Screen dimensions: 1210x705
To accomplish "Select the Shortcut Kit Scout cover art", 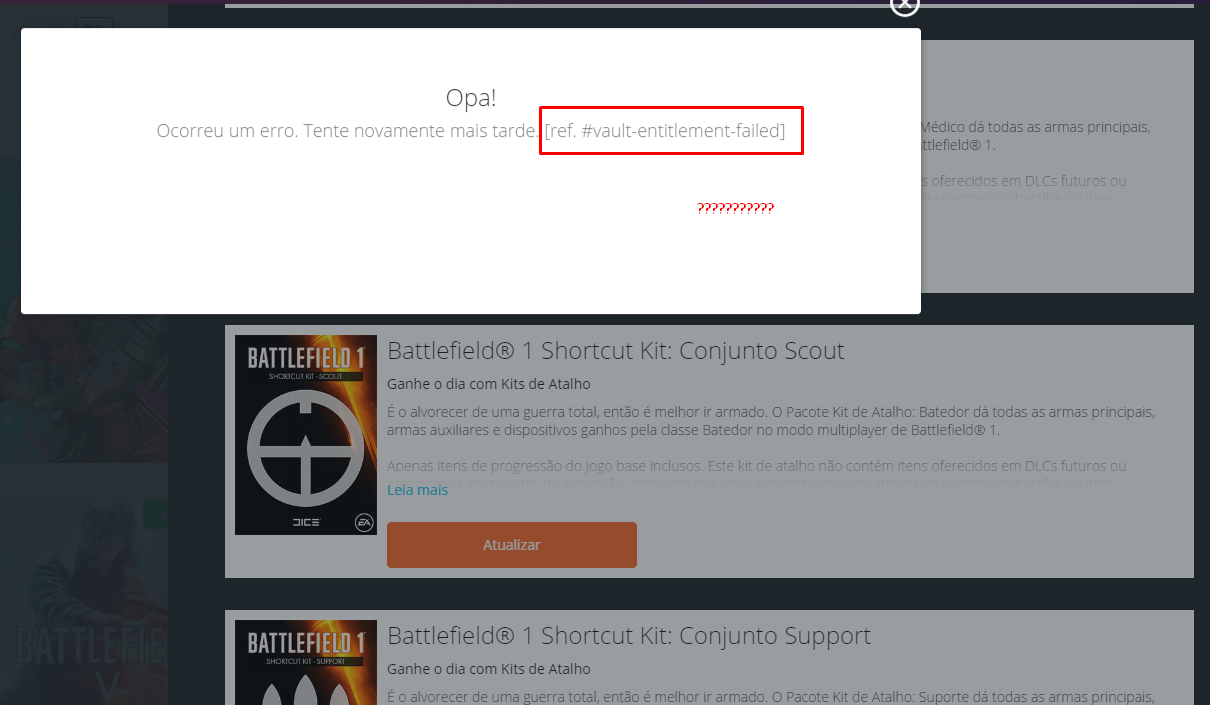I will (x=306, y=435).
